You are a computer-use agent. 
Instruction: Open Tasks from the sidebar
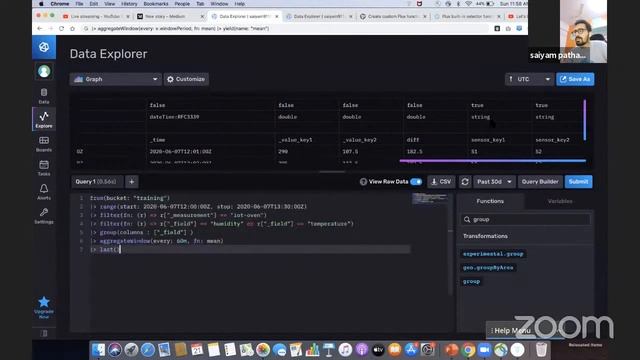tap(44, 168)
